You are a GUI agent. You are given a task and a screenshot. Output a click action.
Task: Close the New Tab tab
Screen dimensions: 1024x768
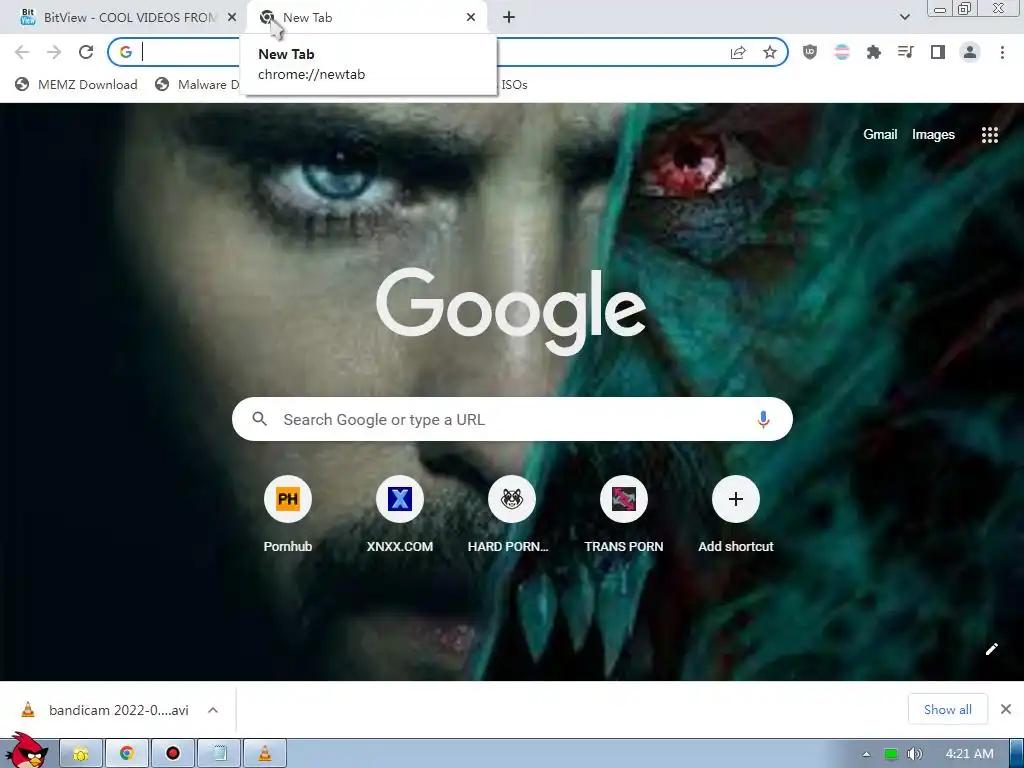(x=471, y=18)
